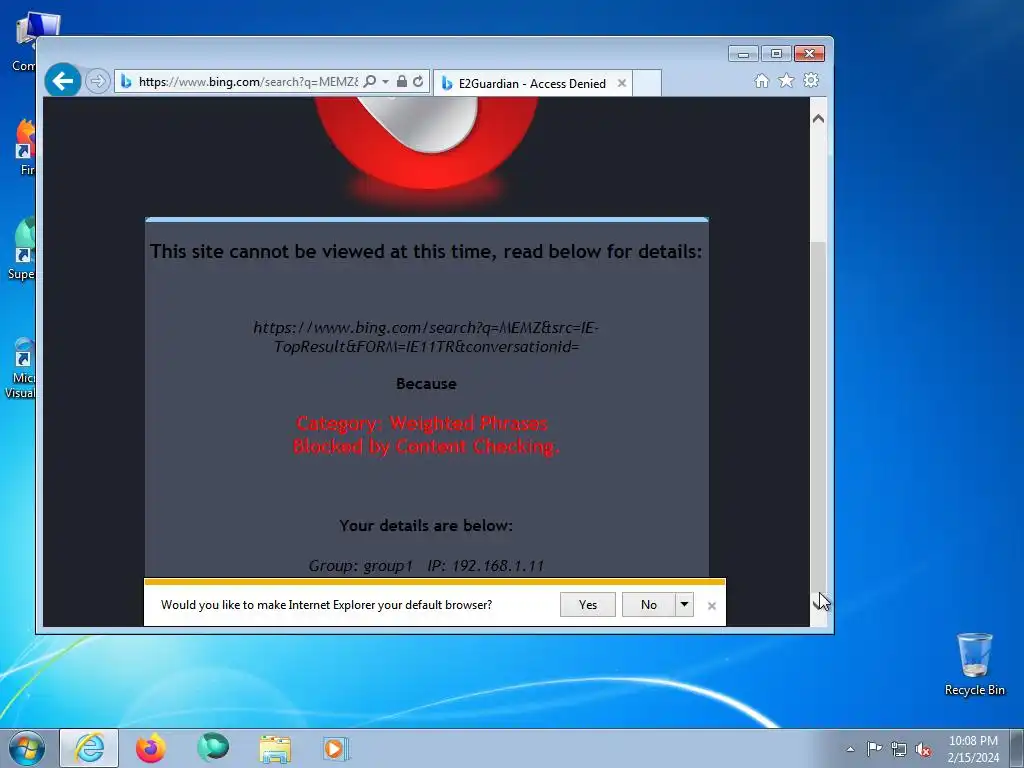1024x768 pixels.
Task: Select the E2Guardian - Access Denied tab
Action: [x=532, y=83]
